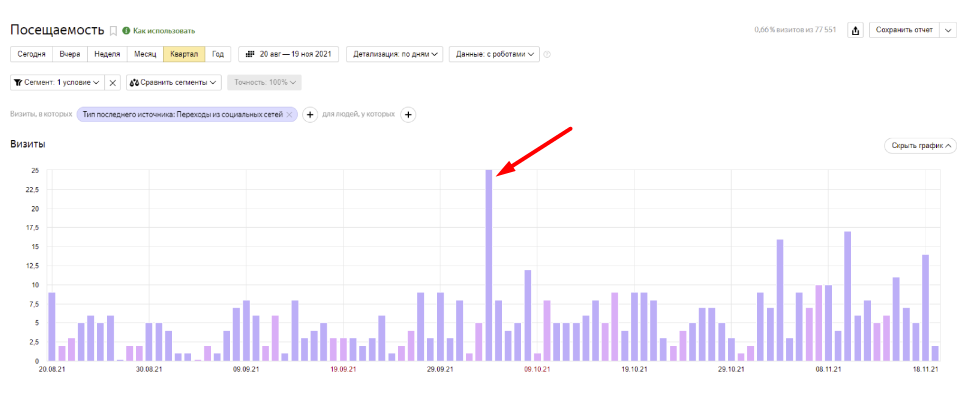
Task: Select the Сегодня period tab
Action: pos(31,54)
